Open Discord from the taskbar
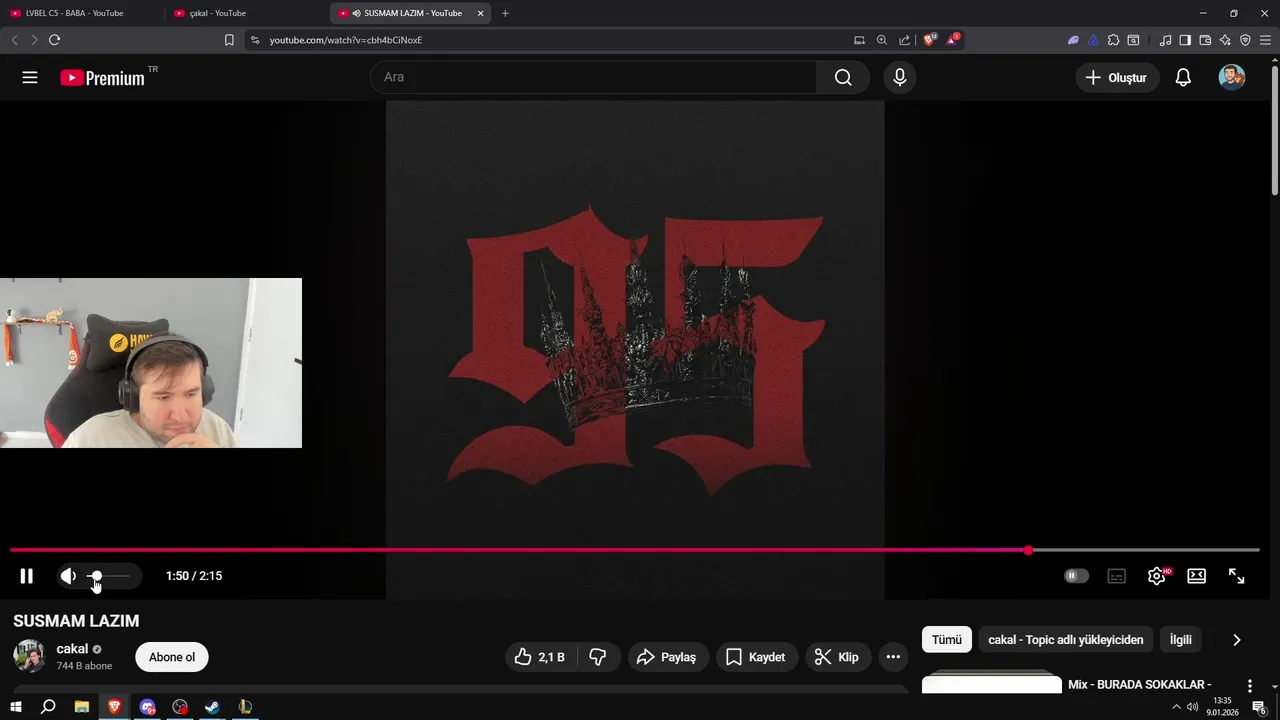This screenshot has width=1280, height=720. tap(148, 707)
